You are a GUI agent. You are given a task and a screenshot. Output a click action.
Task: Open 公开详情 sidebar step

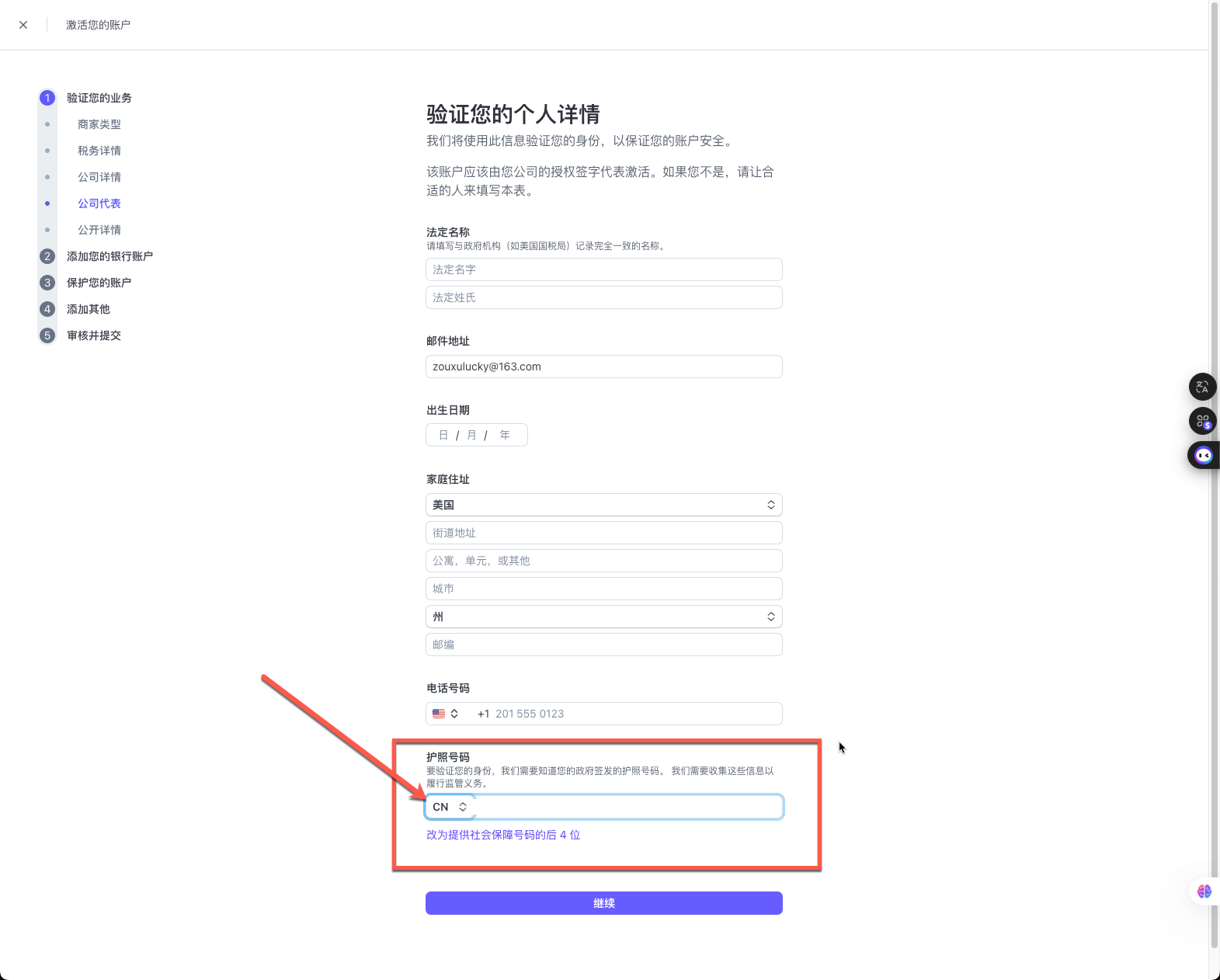point(99,230)
